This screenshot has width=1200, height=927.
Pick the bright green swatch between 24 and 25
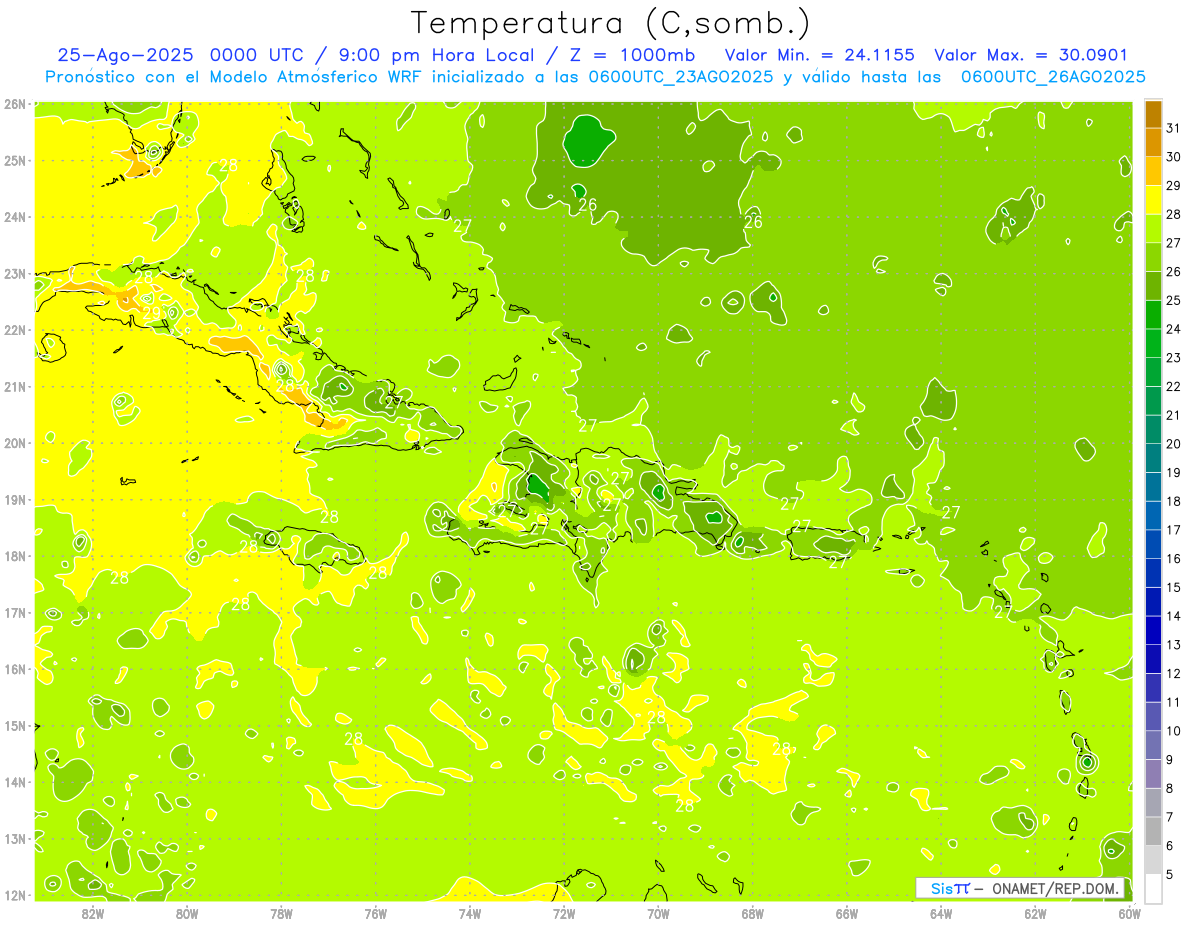[1153, 315]
